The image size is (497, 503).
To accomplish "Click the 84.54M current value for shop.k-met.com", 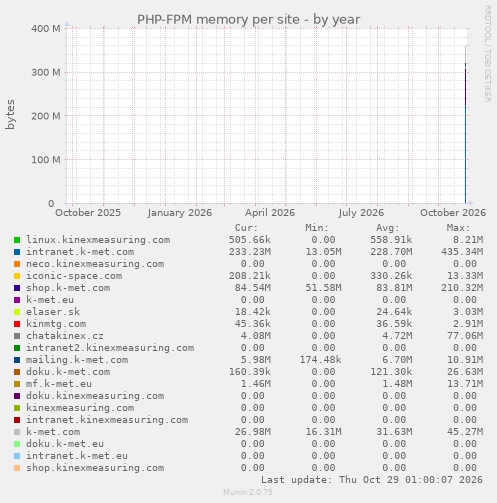I will click(x=253, y=288).
